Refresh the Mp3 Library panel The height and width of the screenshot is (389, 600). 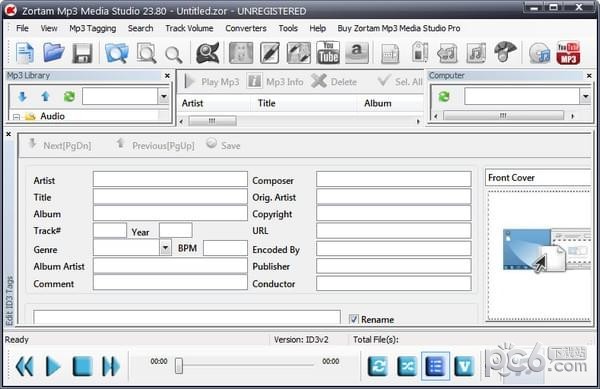point(69,96)
